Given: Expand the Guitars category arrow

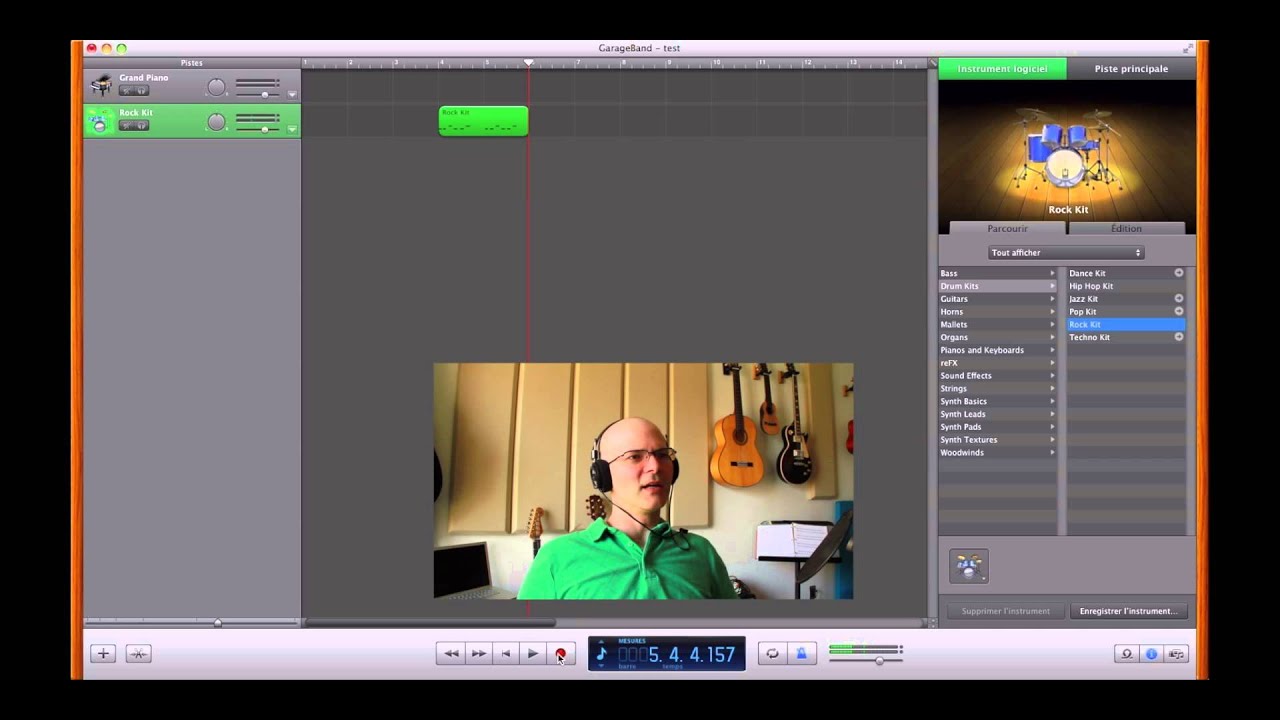Looking at the screenshot, I should (1052, 299).
